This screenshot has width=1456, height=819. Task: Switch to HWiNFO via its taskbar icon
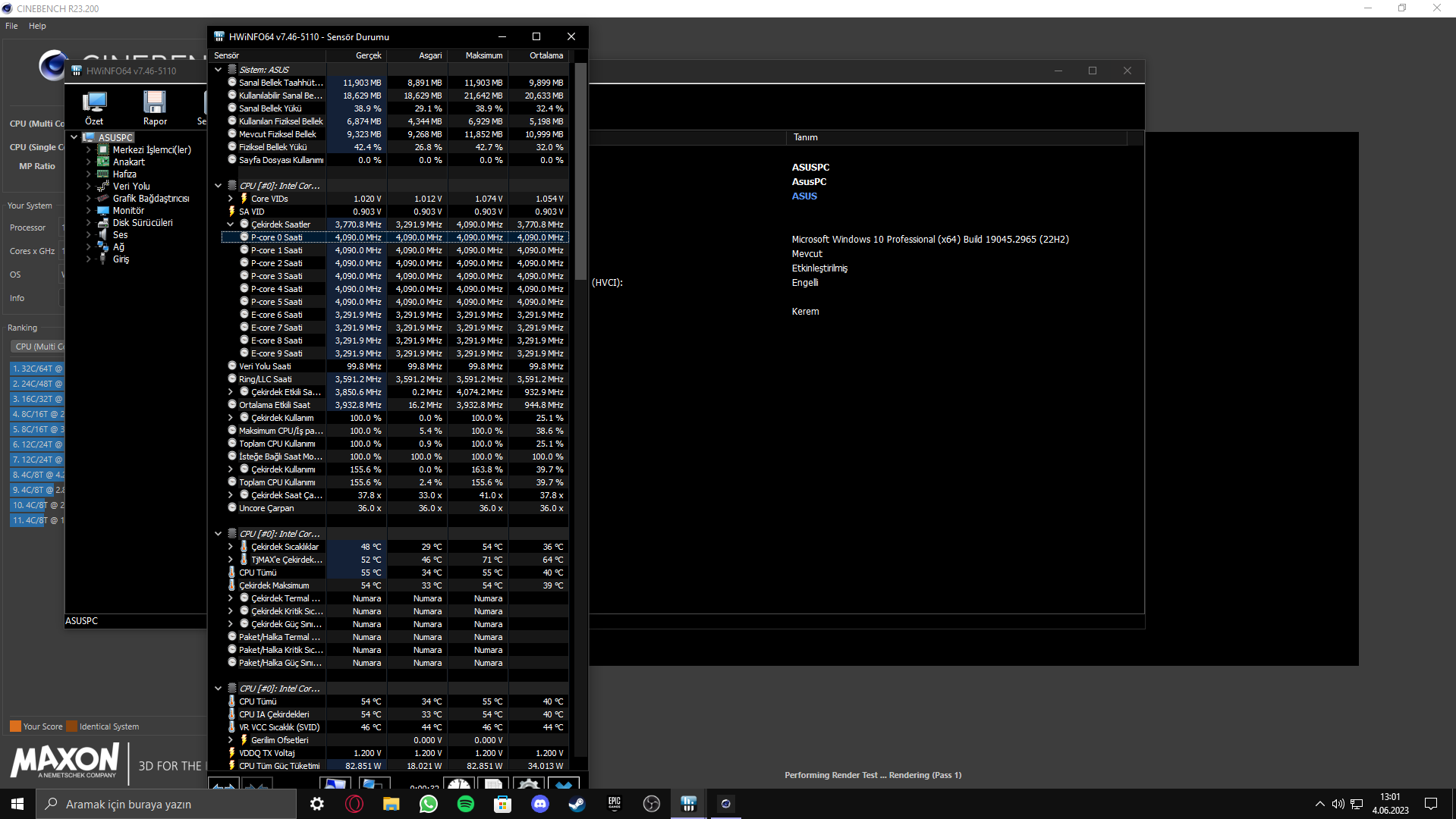point(689,804)
